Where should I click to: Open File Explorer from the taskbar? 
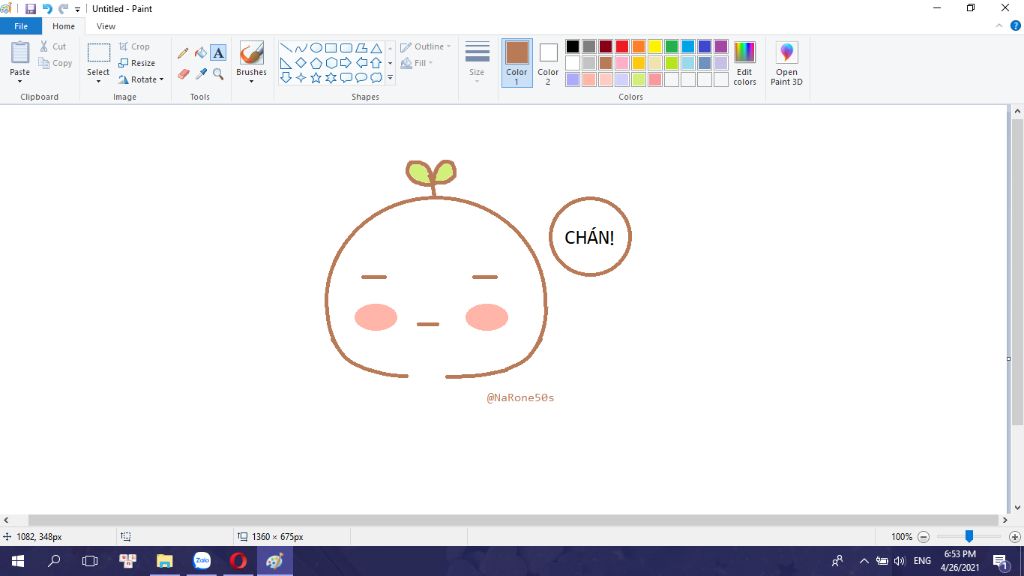click(x=165, y=560)
